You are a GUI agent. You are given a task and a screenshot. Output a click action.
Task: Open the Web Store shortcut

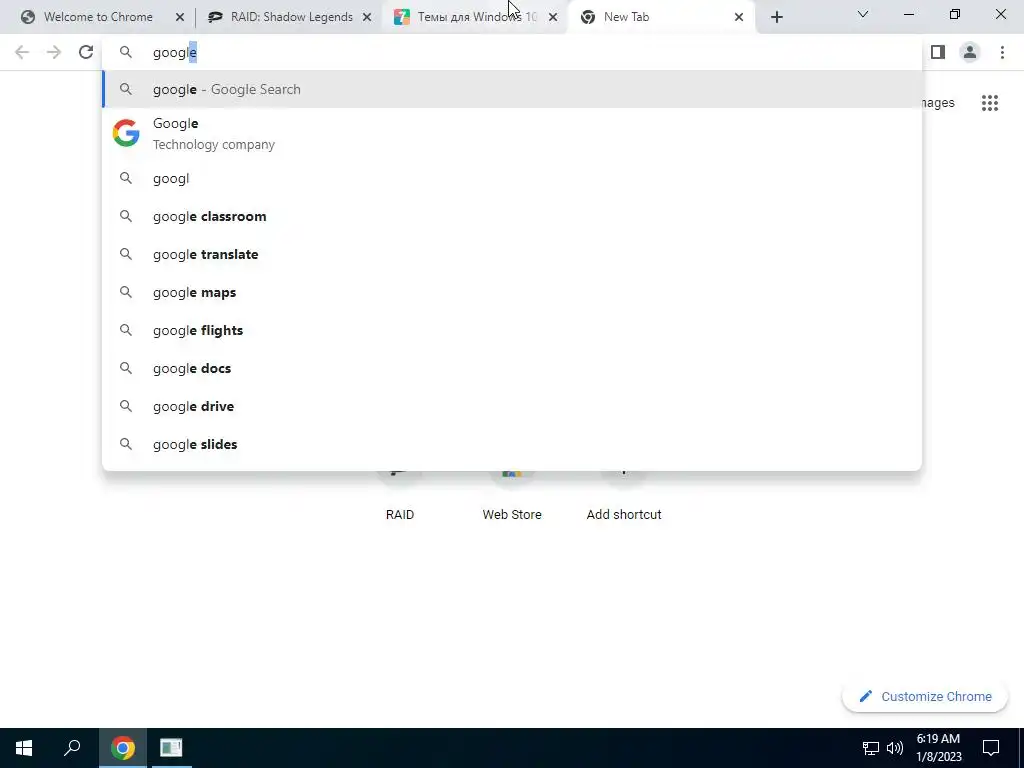(512, 495)
